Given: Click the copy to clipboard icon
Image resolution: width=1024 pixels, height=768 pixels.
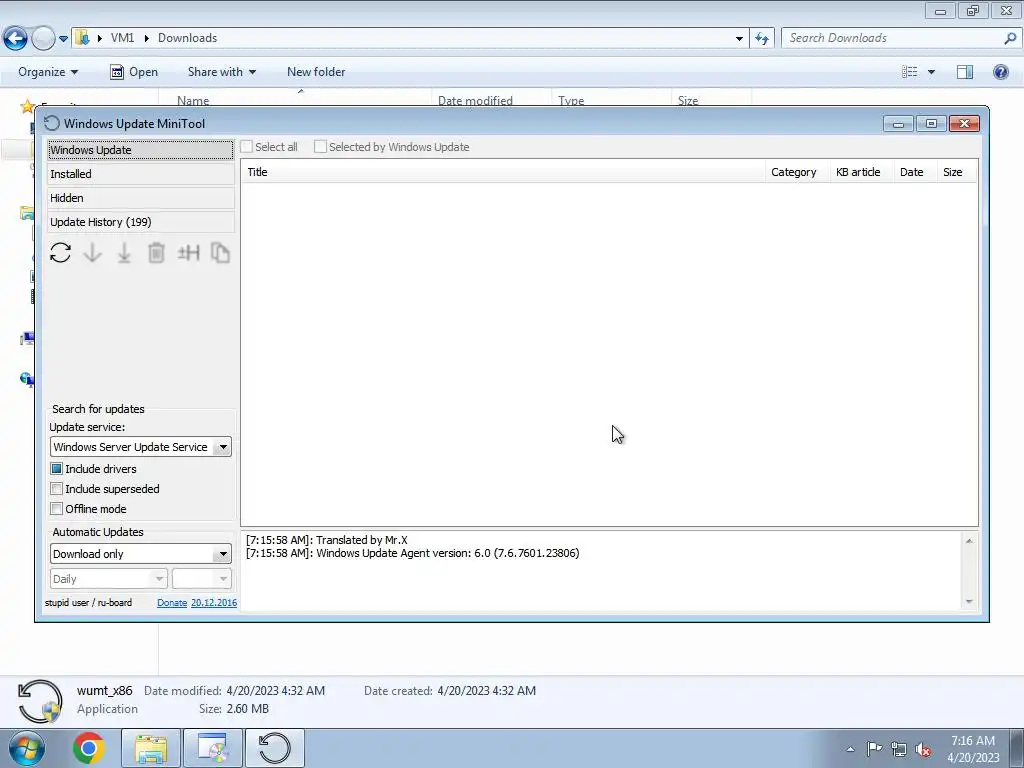Looking at the screenshot, I should pyautogui.click(x=220, y=253).
